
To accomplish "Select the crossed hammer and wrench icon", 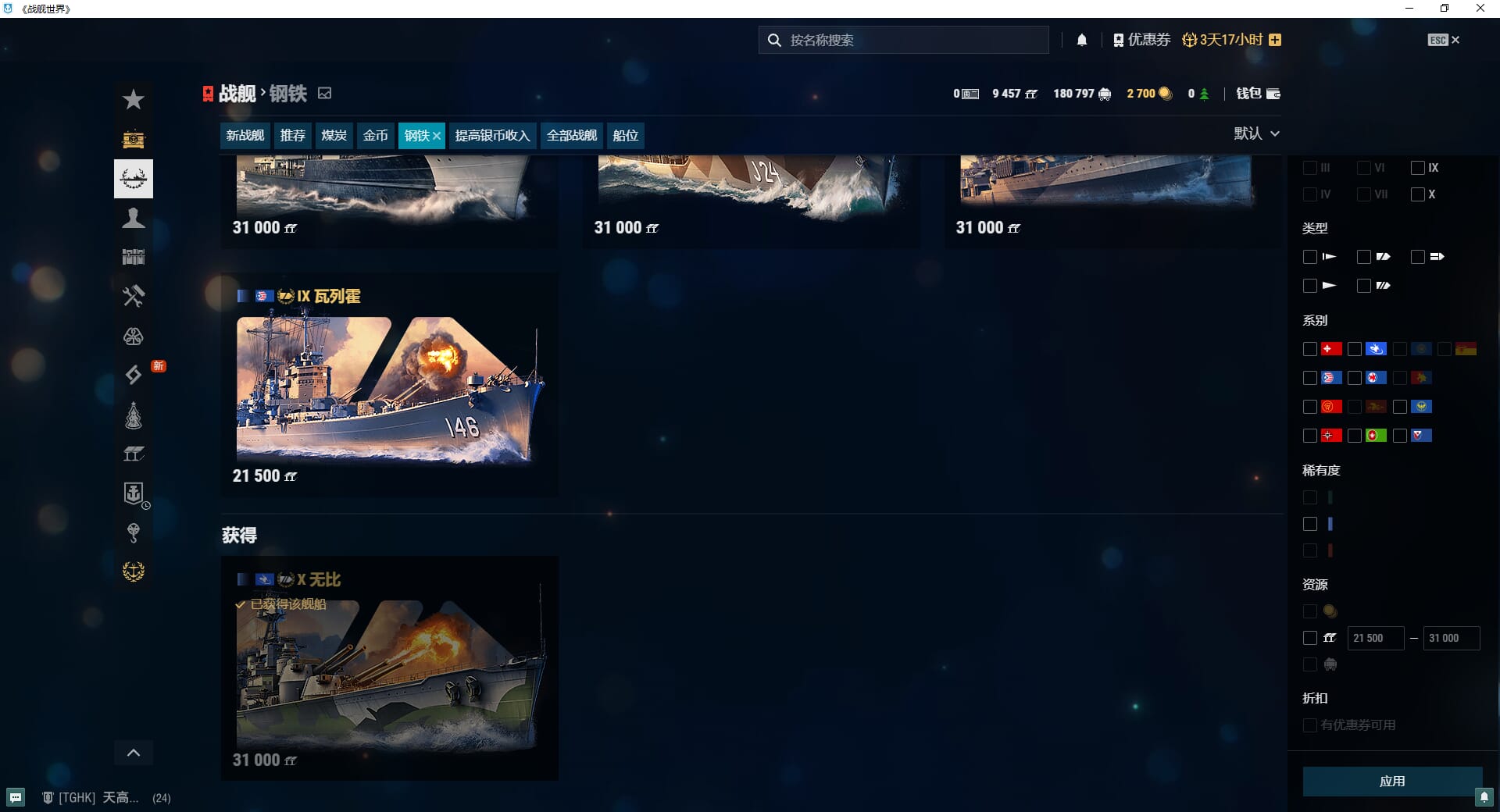I will tap(134, 296).
